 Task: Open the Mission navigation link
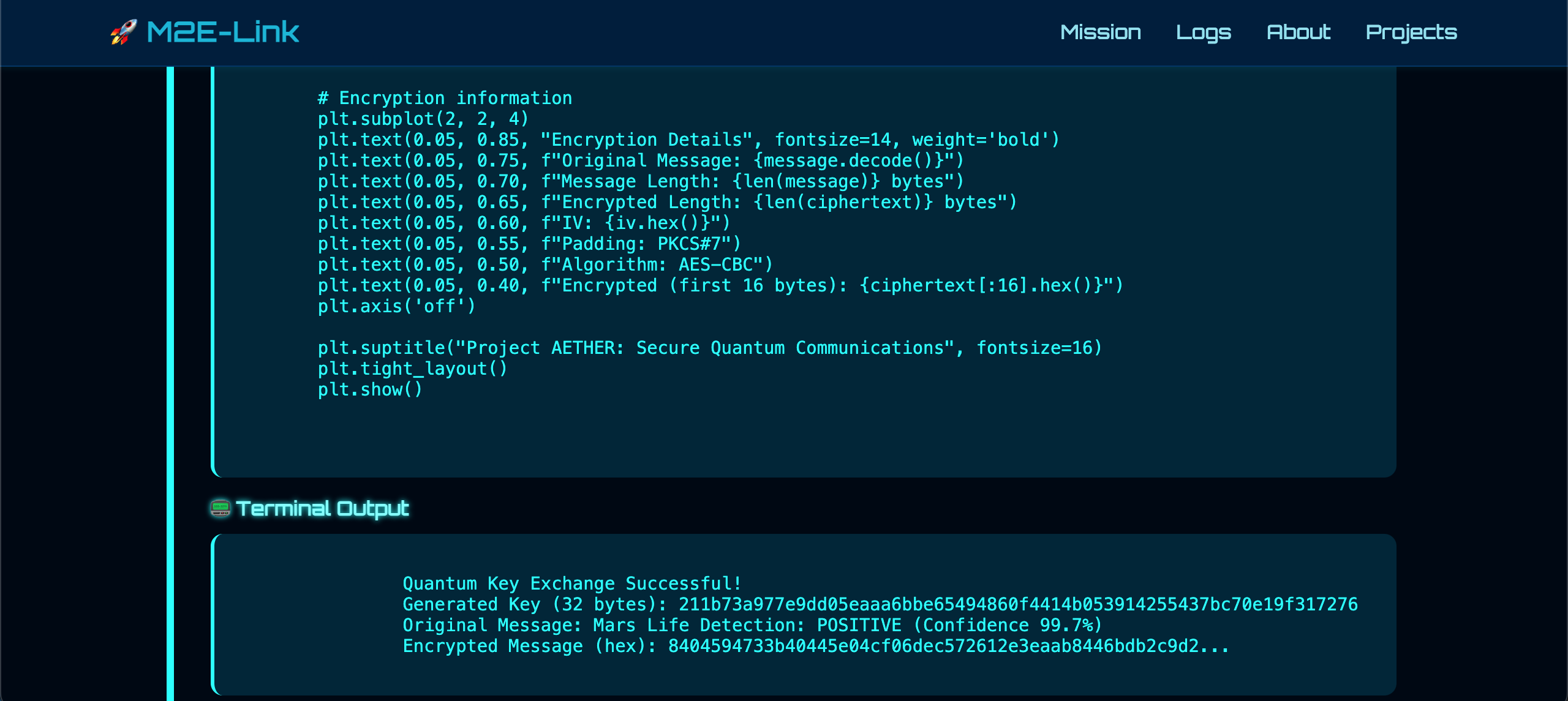[1100, 32]
